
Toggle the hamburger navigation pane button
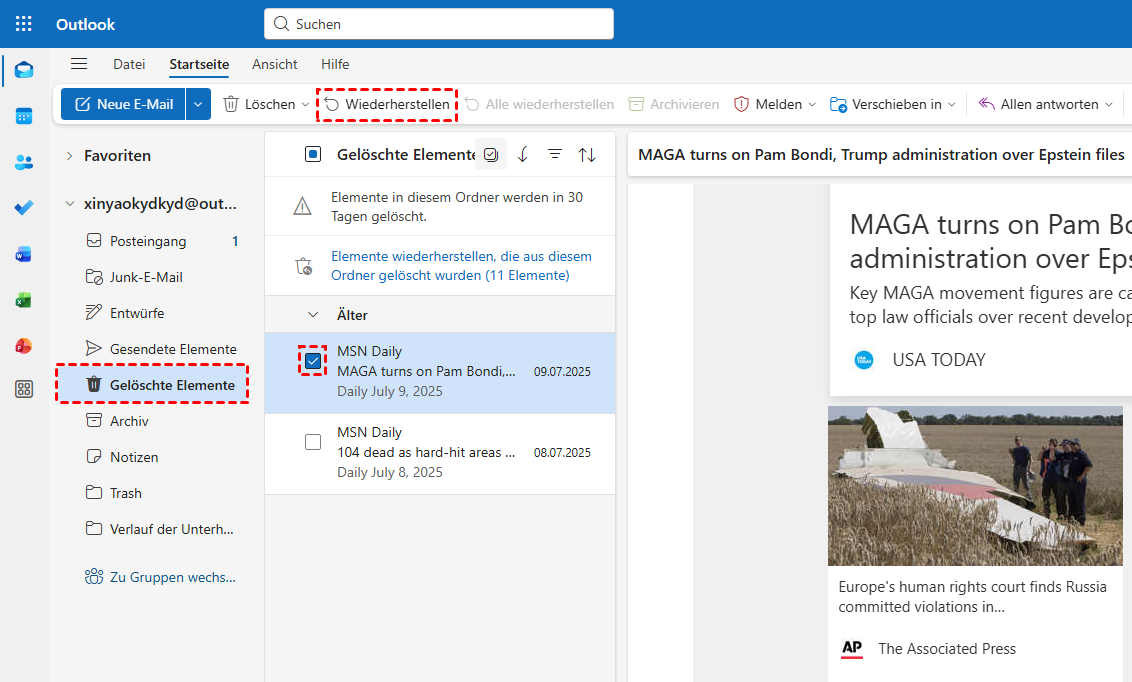[79, 64]
